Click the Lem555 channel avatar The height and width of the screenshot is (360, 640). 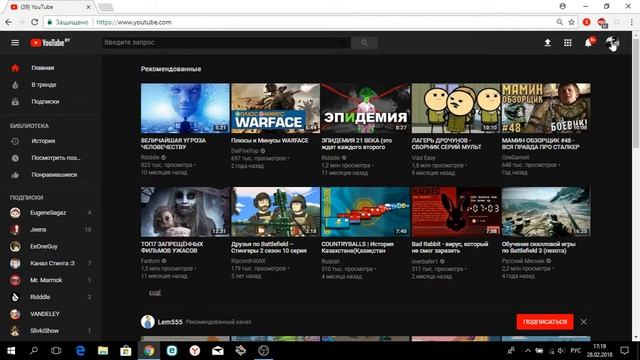point(148,322)
